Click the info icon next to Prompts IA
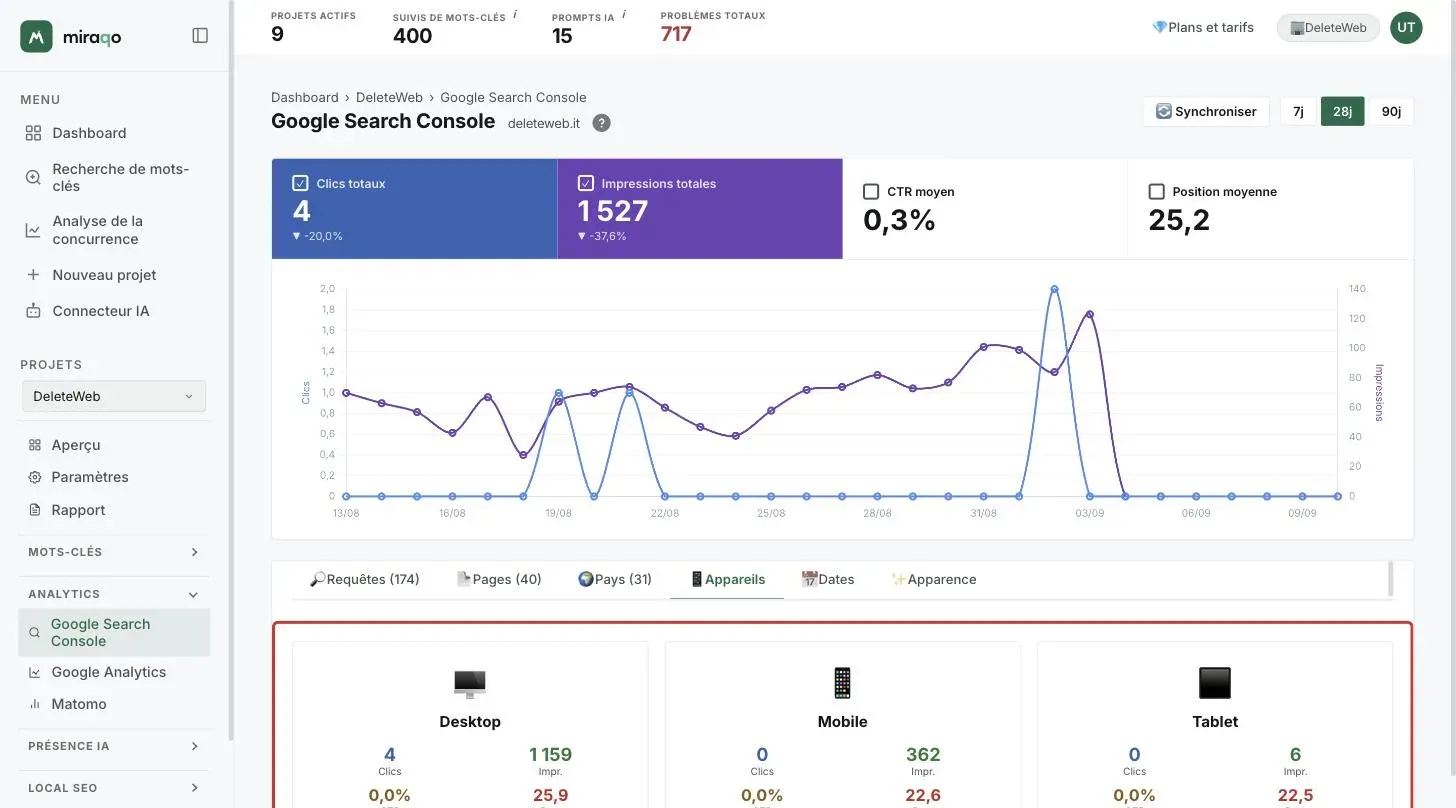Viewport: 1456px width, 808px height. click(x=624, y=15)
